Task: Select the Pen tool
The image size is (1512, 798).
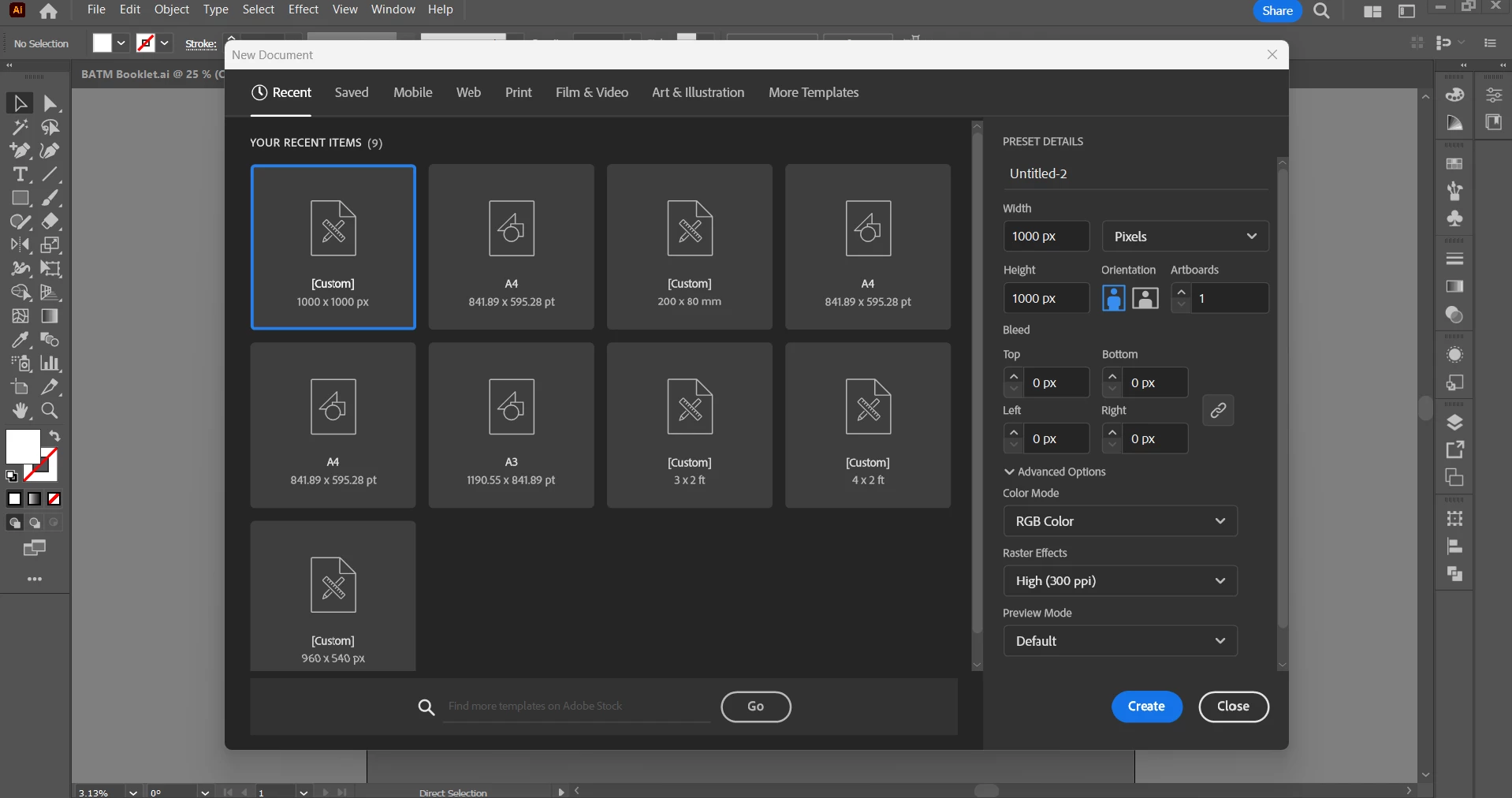Action: 20,151
